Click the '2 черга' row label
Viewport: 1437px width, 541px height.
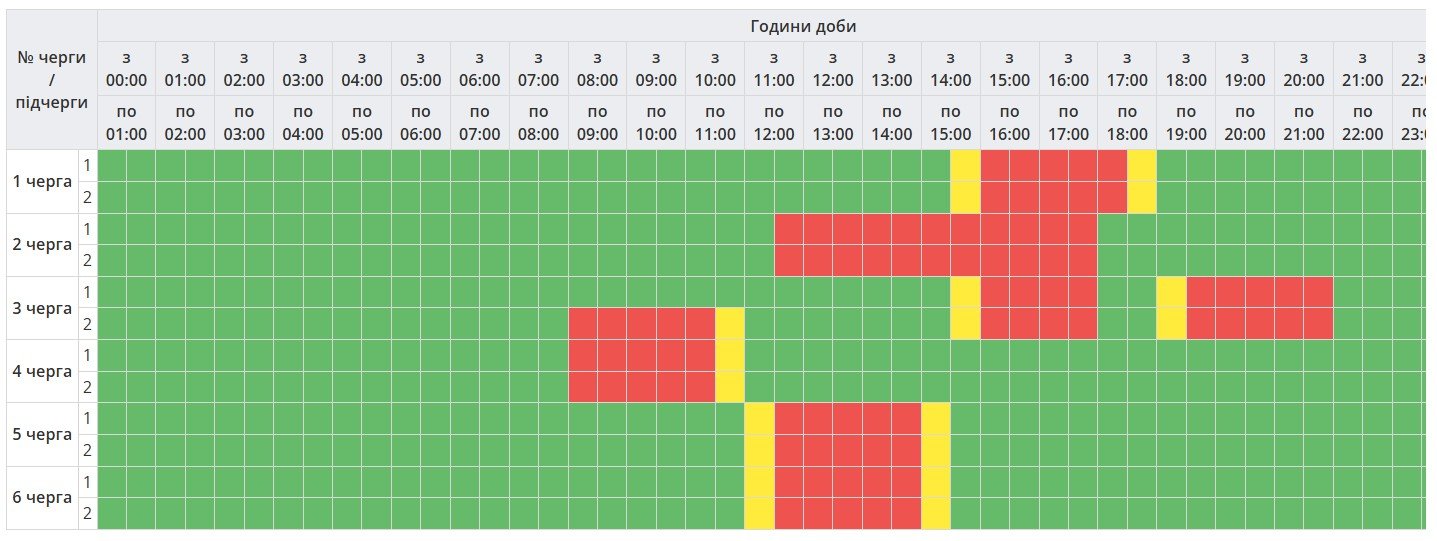(42, 244)
